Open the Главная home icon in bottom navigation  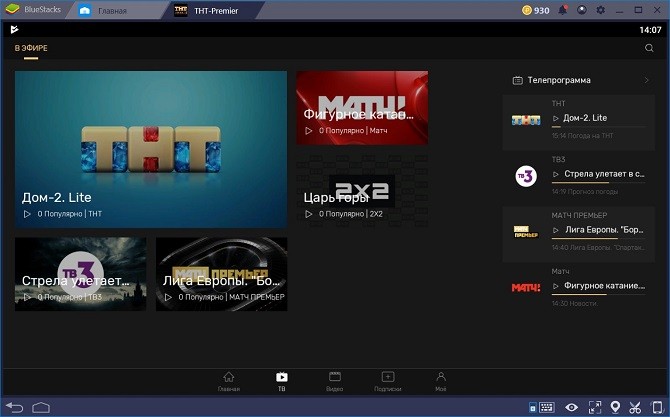pos(229,377)
